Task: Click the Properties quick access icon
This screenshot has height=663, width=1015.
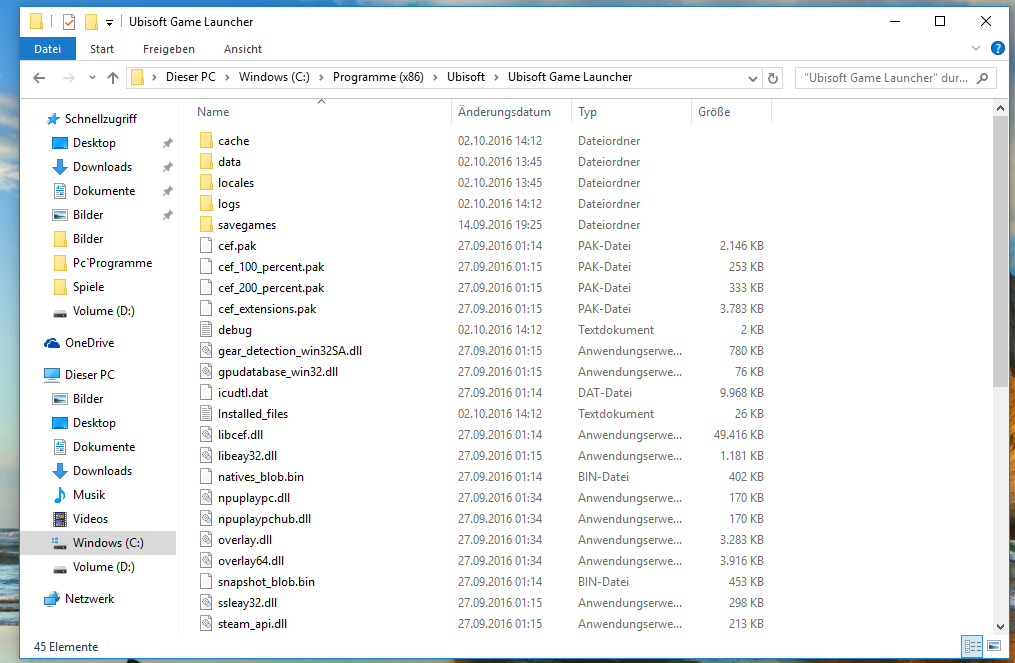Action: tap(69, 22)
